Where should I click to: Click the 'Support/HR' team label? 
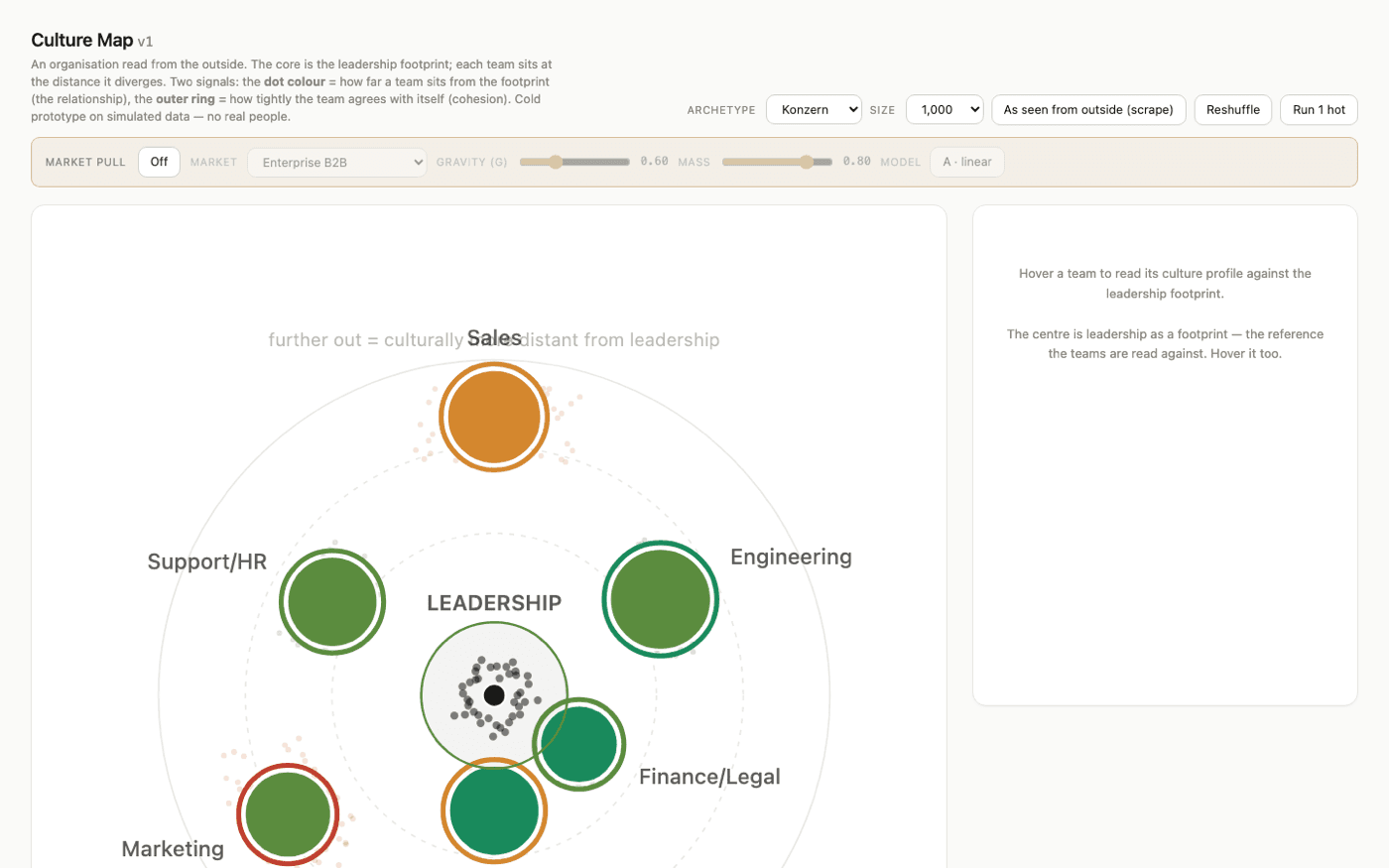207,561
